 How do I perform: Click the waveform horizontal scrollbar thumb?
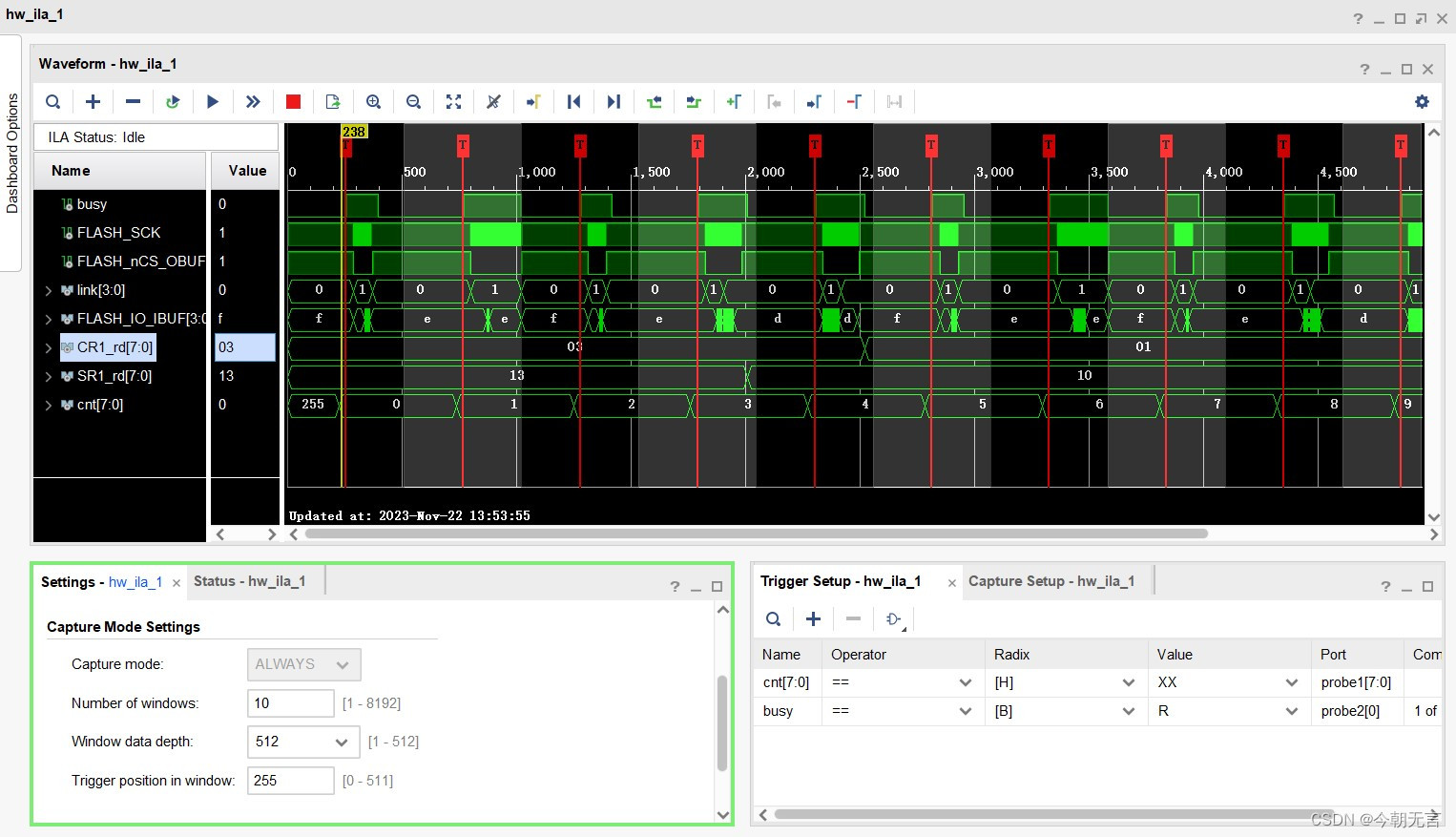pos(756,534)
